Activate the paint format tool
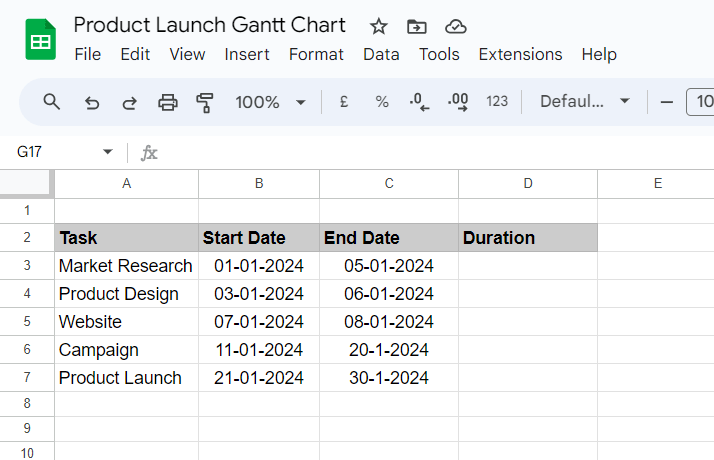 click(x=206, y=102)
